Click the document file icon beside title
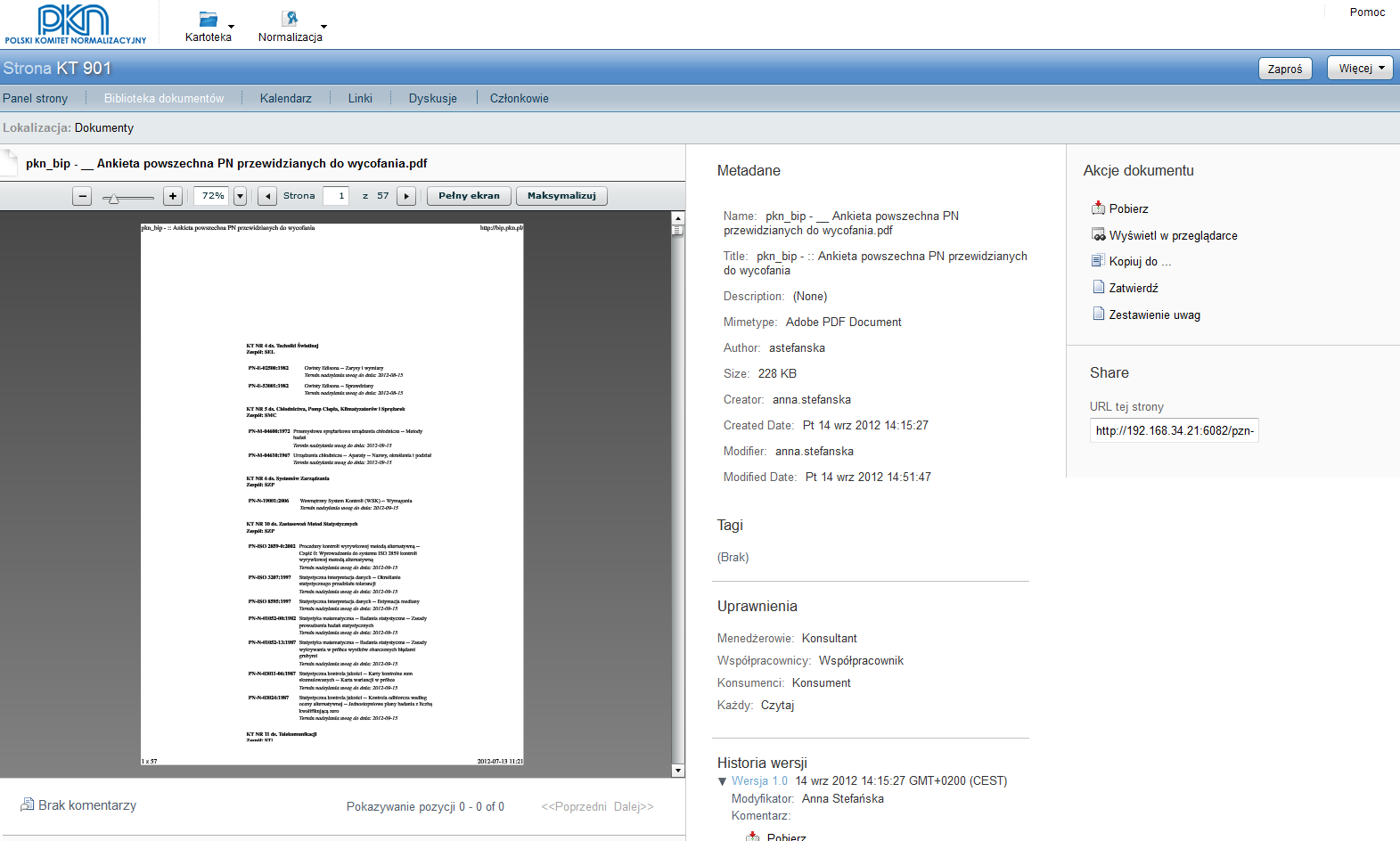This screenshot has height=841, width=1400. [x=9, y=163]
